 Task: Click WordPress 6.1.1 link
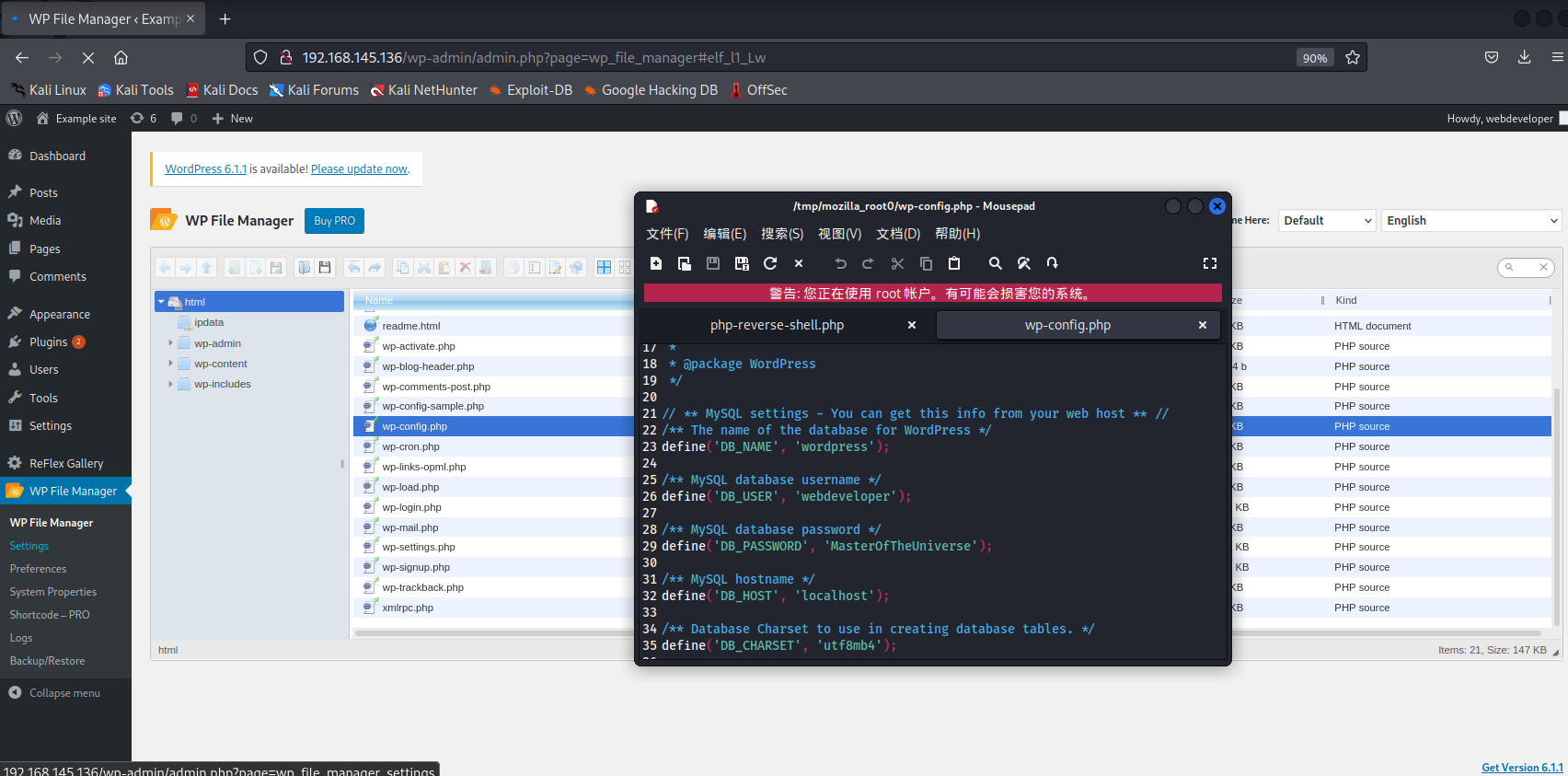tap(206, 169)
